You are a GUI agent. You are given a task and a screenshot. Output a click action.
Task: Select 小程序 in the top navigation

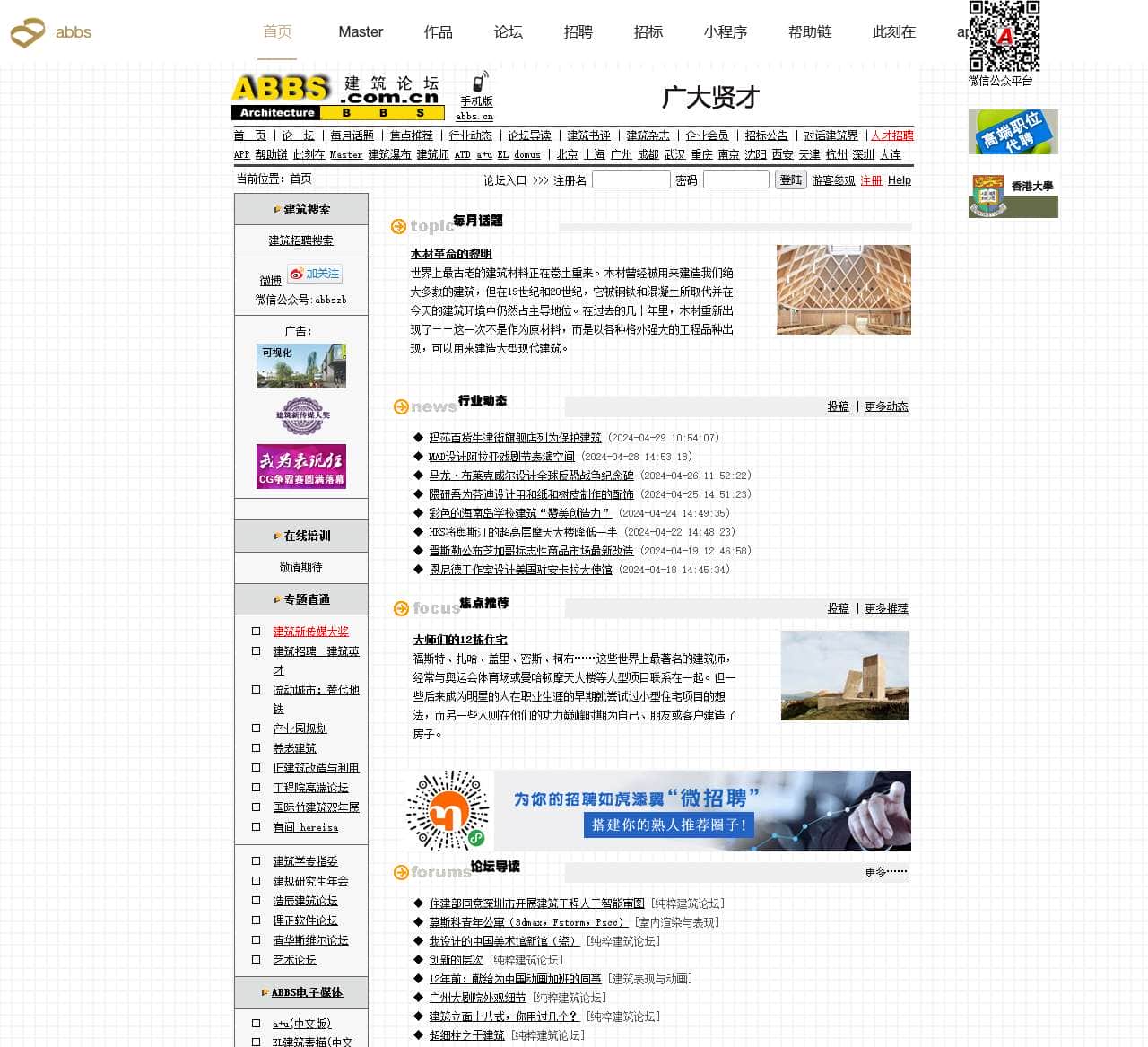[x=726, y=32]
